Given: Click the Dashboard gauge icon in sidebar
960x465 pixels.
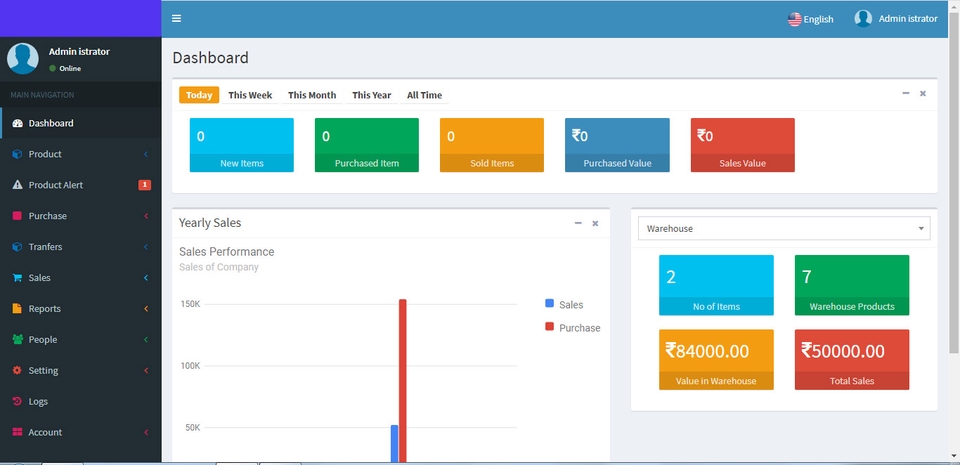Looking at the screenshot, I should (17, 123).
